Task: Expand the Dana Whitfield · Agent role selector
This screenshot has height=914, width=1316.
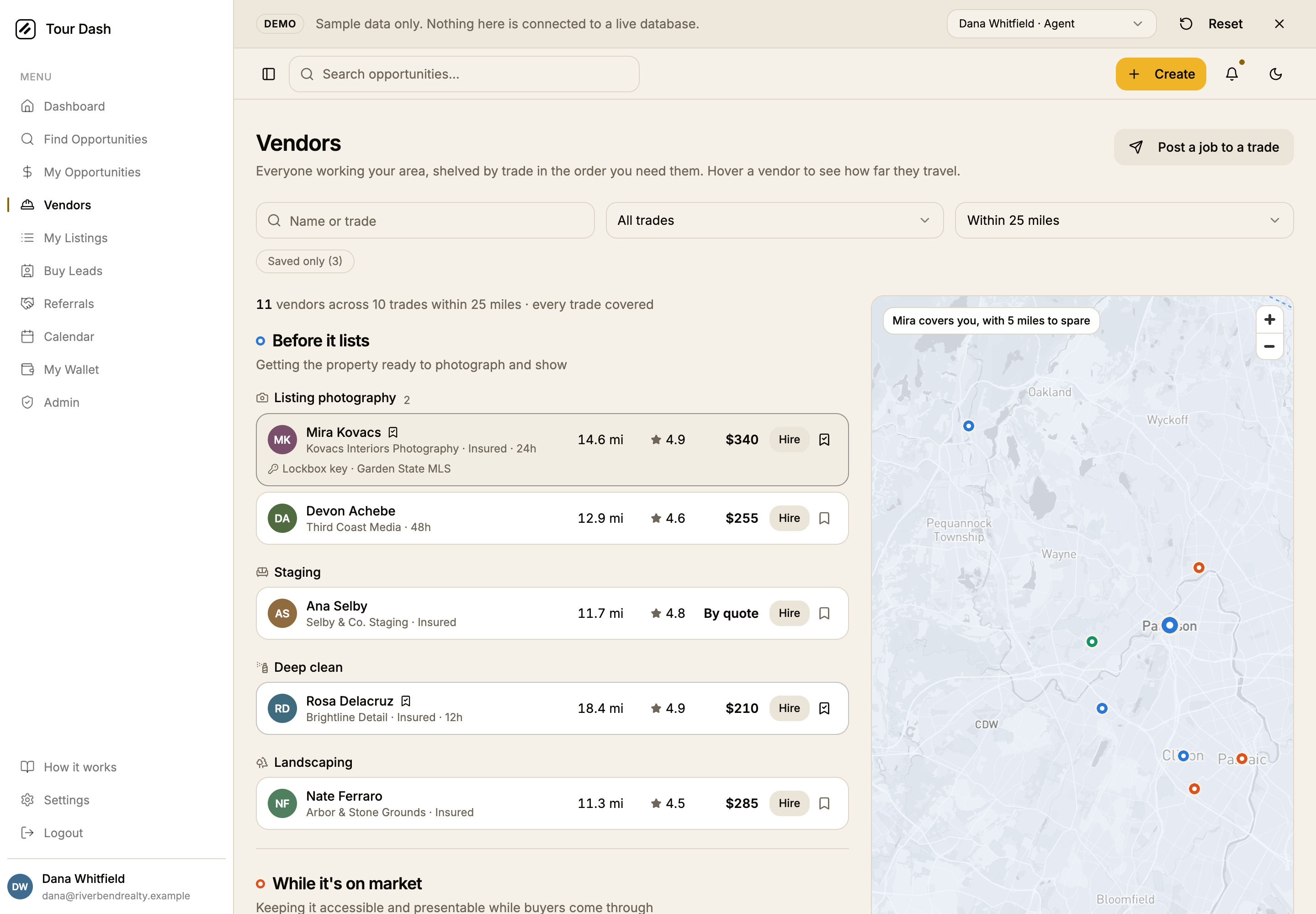Action: [x=1051, y=23]
